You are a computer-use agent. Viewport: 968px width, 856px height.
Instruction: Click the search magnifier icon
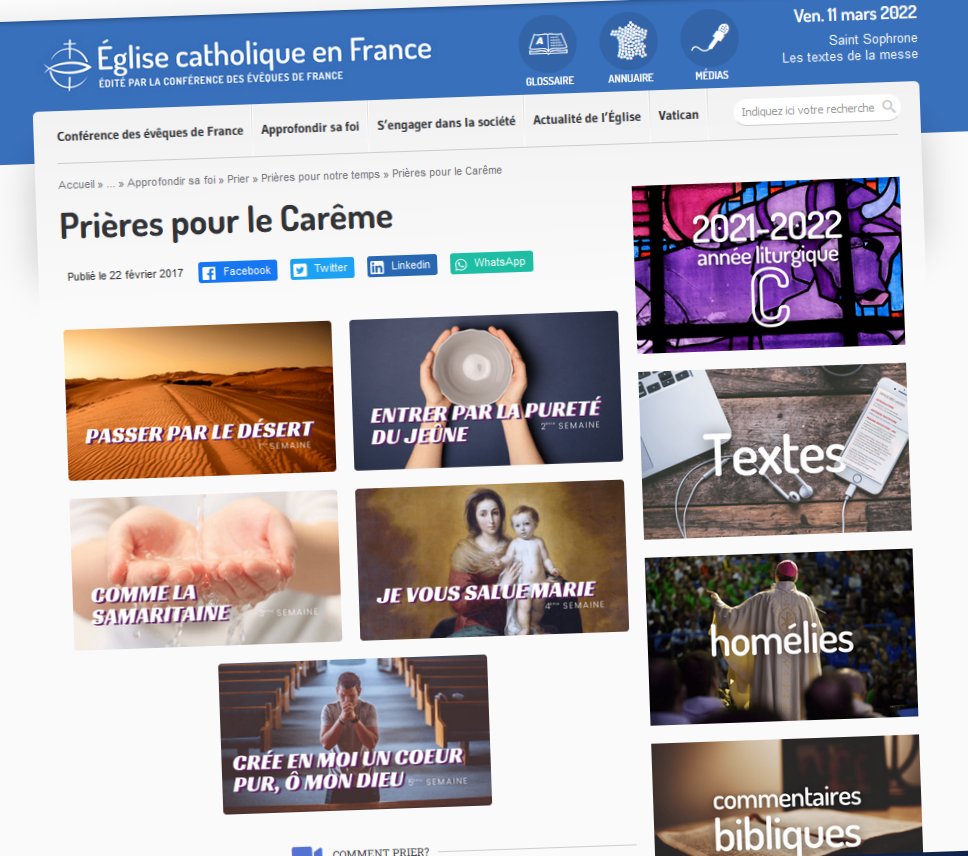click(888, 106)
